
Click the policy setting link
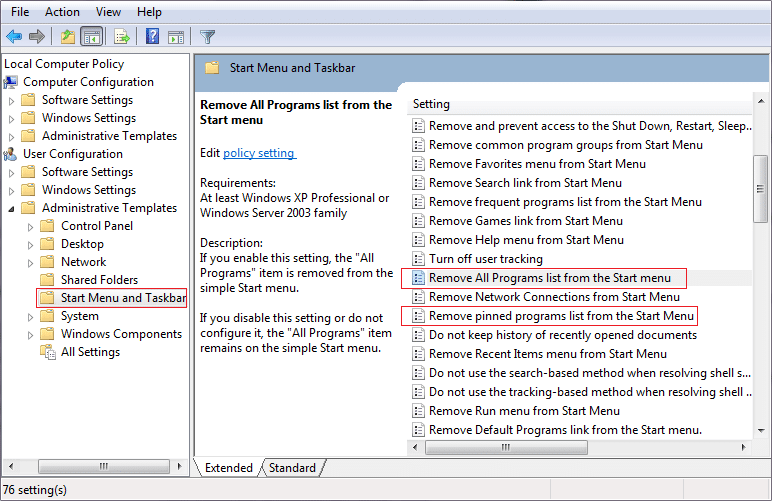coord(259,153)
